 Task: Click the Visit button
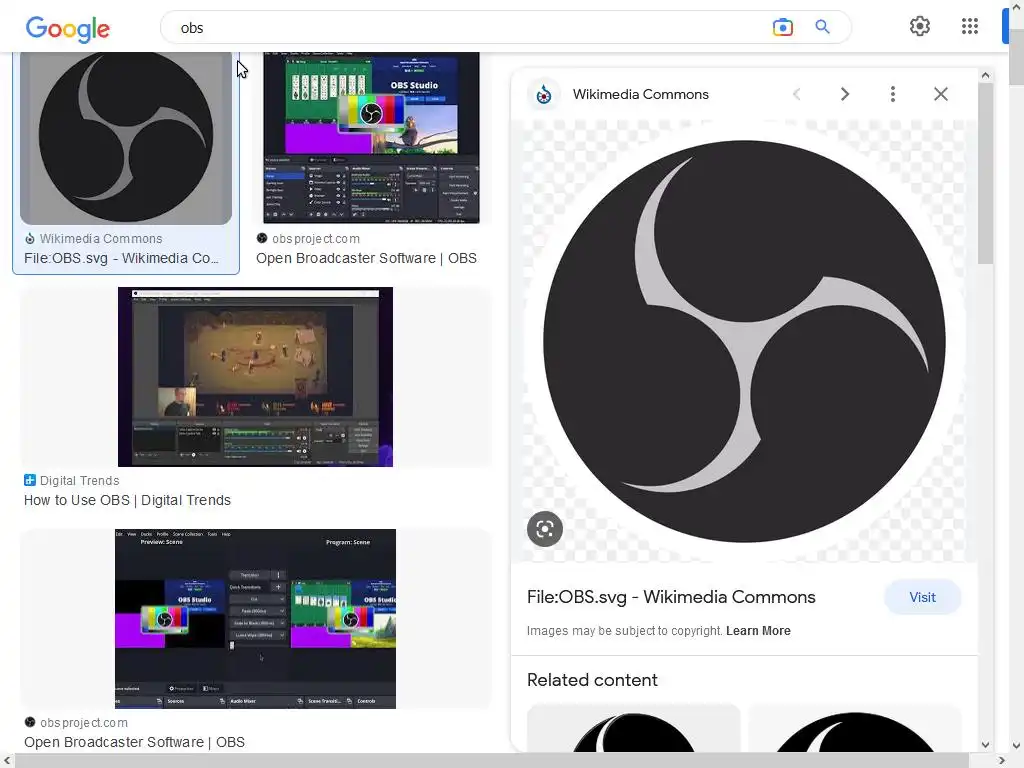(x=922, y=597)
